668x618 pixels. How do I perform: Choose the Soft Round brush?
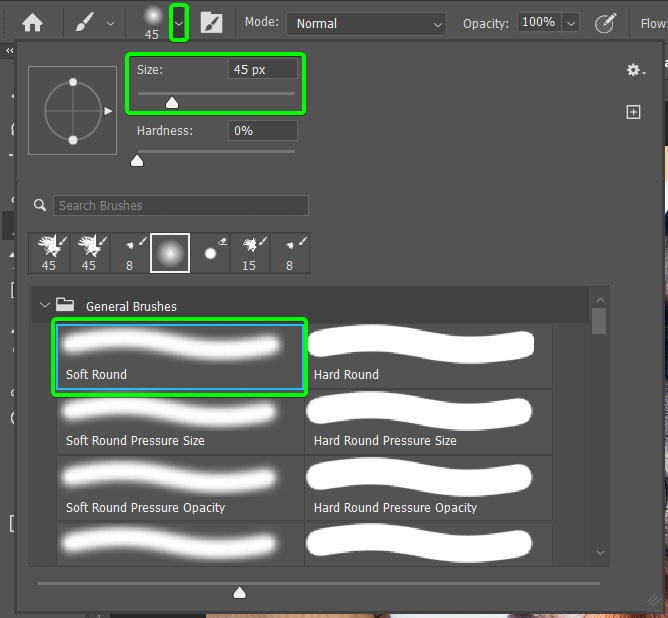tap(180, 357)
